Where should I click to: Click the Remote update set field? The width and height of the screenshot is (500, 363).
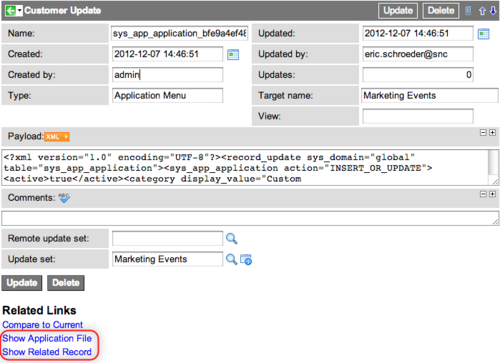[167, 239]
